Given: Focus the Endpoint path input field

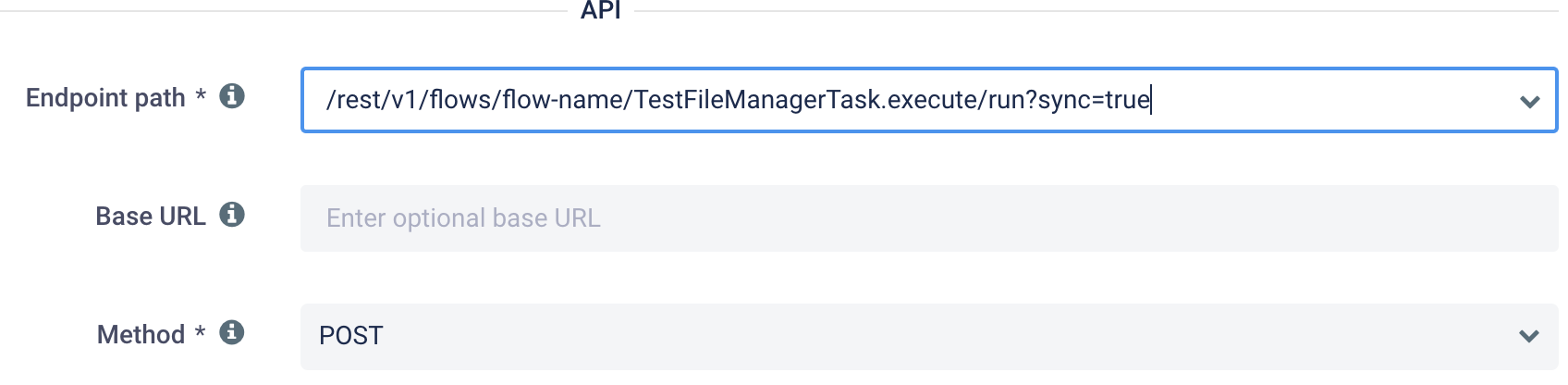Looking at the screenshot, I should pos(929,100).
